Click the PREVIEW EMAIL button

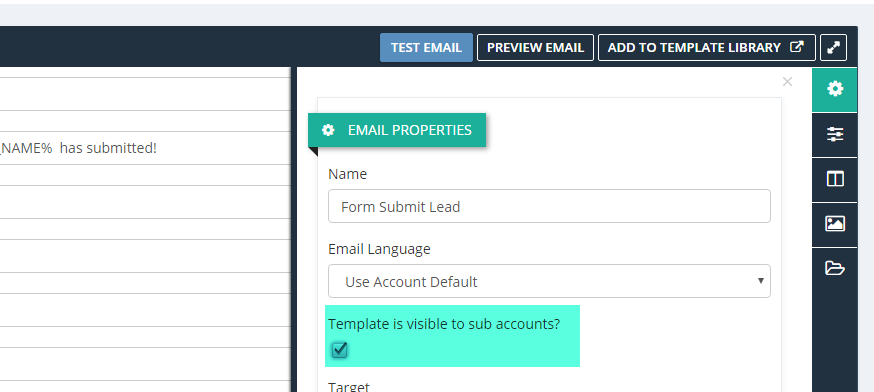click(x=535, y=47)
